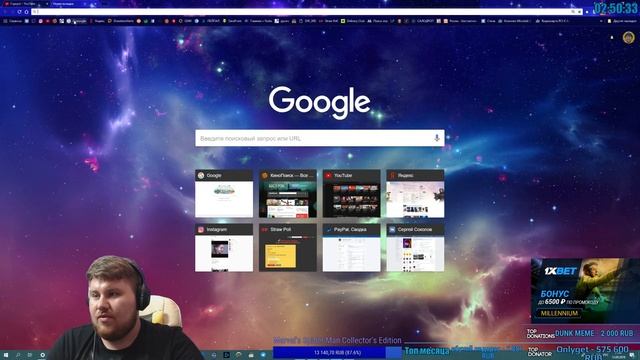Reload the page with refresh button
640x360 pixels.
pyautogui.click(x=19, y=12)
